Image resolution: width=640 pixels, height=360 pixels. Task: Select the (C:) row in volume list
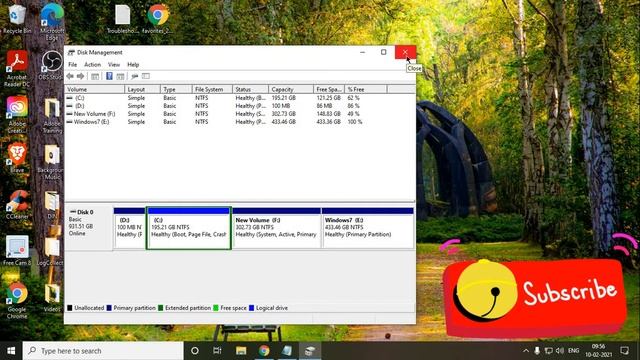tap(240, 98)
